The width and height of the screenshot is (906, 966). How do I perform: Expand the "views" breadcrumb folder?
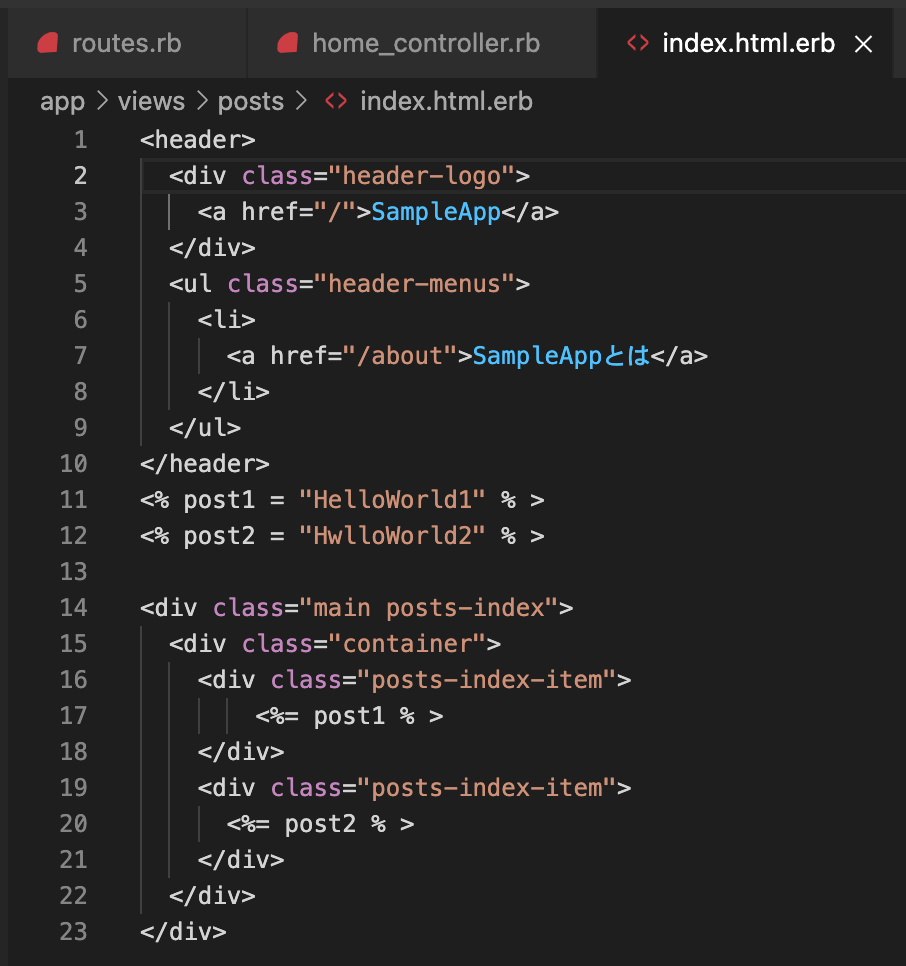pyautogui.click(x=151, y=101)
